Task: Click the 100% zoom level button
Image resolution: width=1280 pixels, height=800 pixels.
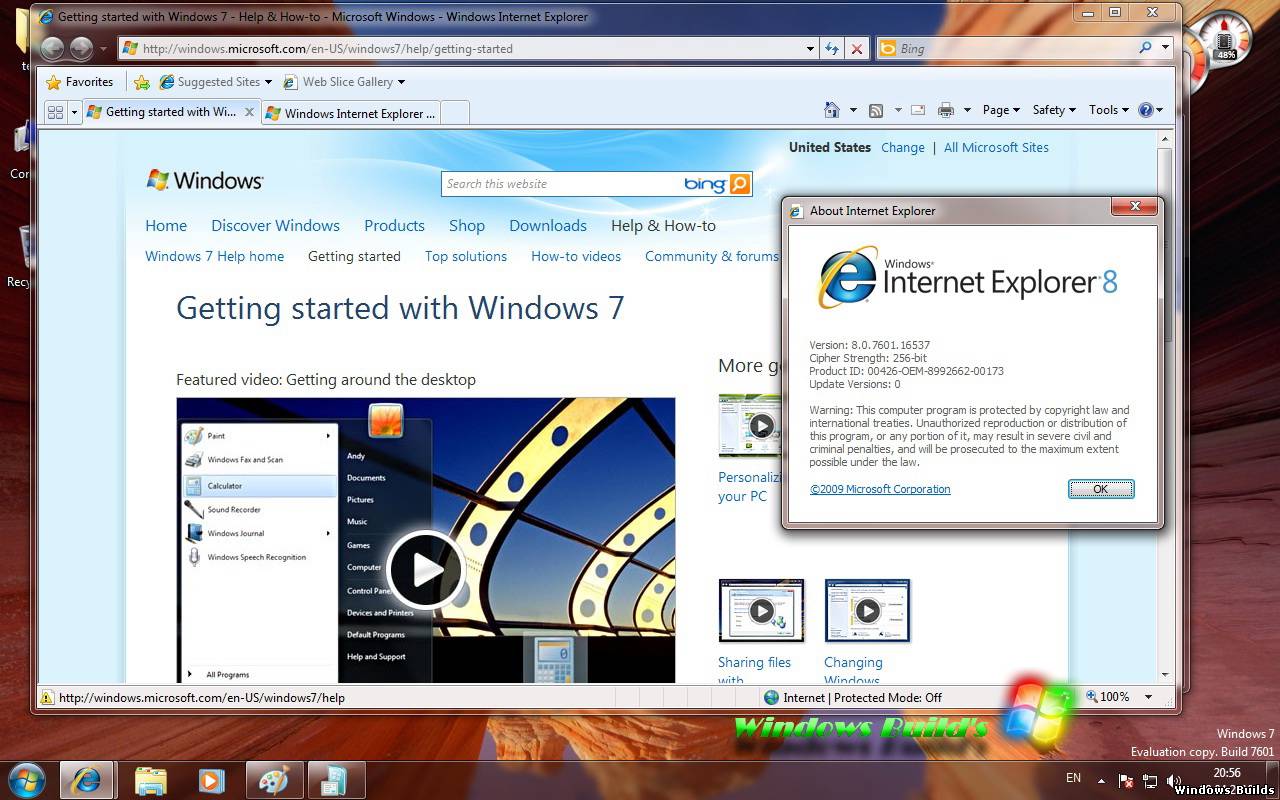Action: (x=1109, y=697)
